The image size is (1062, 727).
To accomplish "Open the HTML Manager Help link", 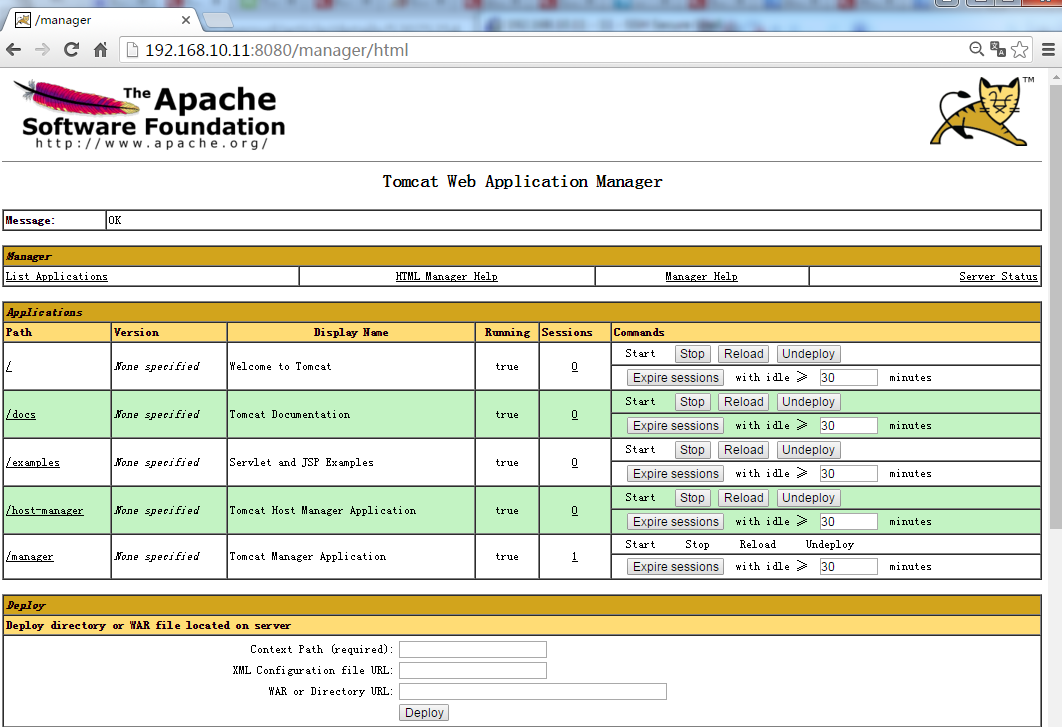I will point(447,276).
